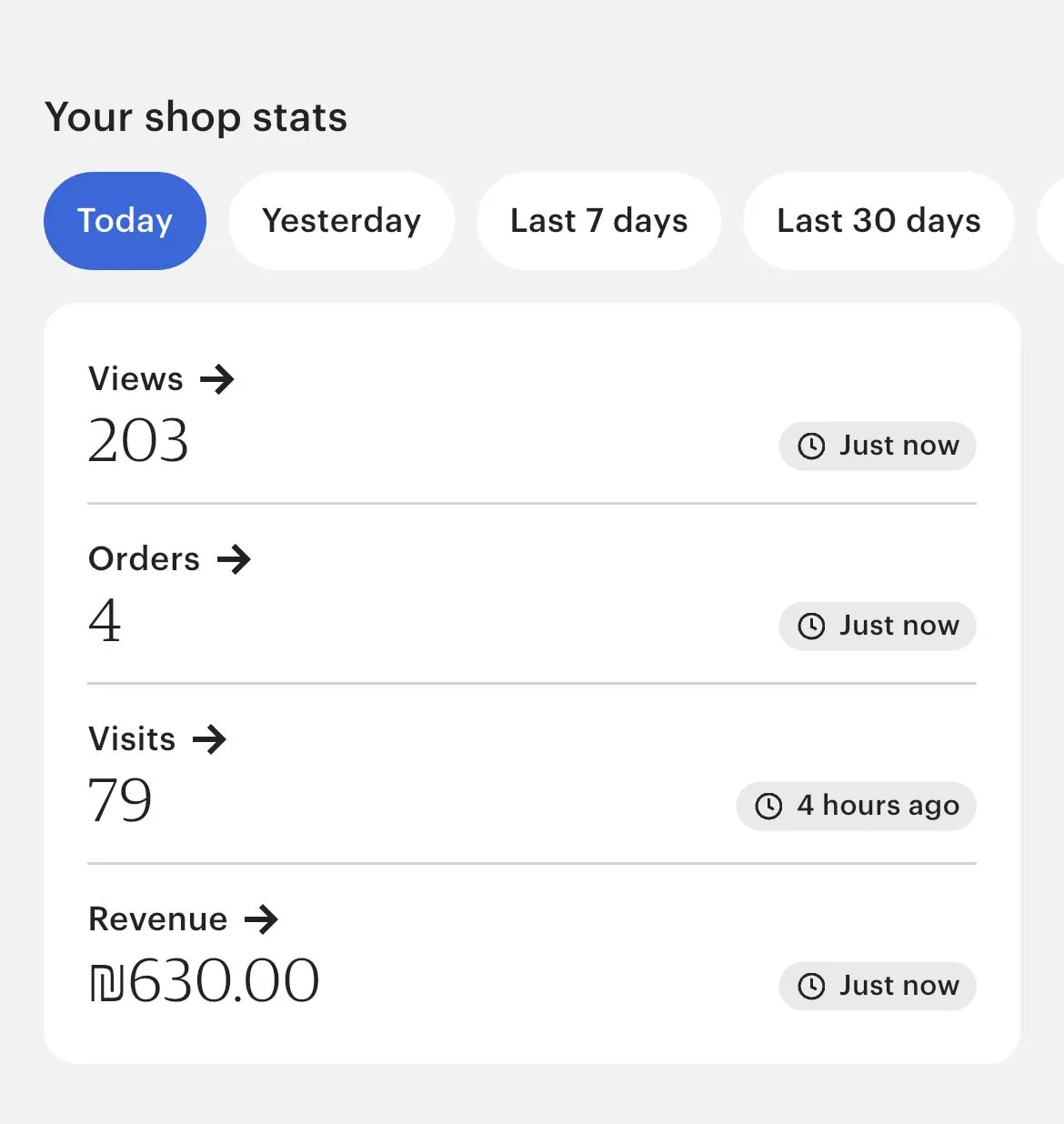Click the arrow icon next to Visits
Image resolution: width=1064 pixels, height=1124 pixels.
[209, 739]
